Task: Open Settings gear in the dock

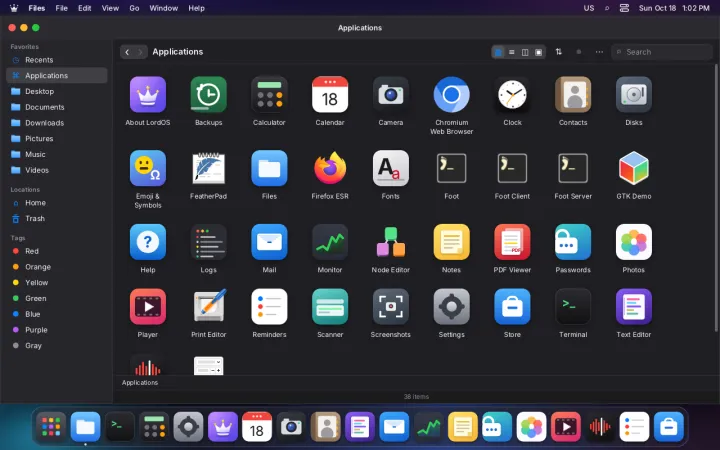Action: [x=188, y=427]
